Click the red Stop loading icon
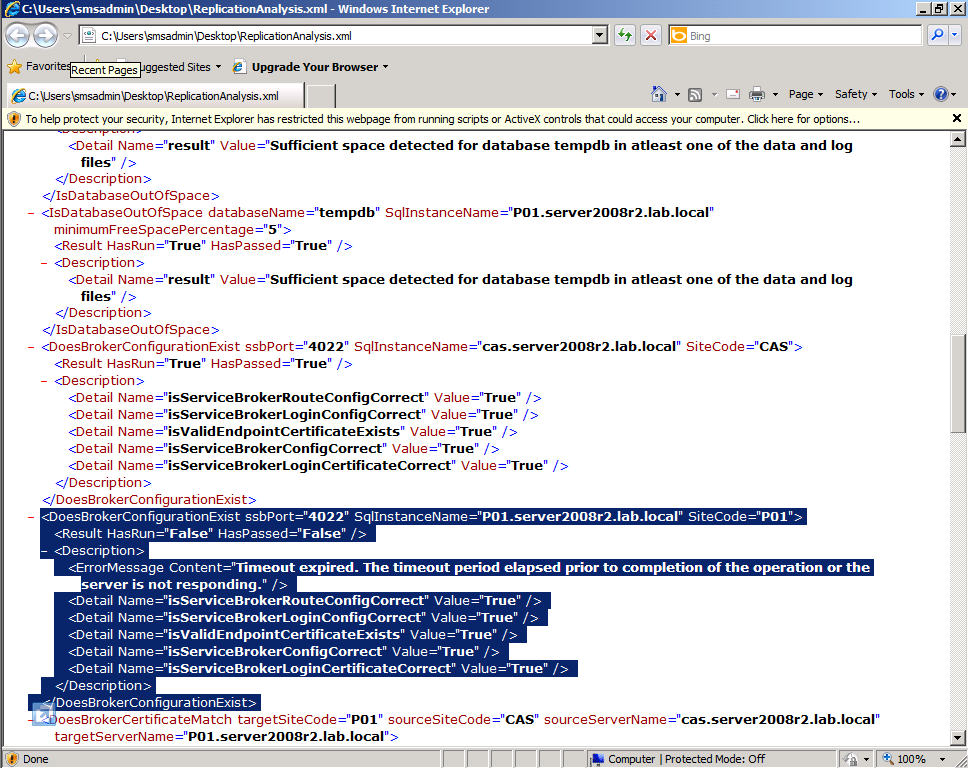Viewport: 968px width, 768px height. pyautogui.click(x=651, y=36)
